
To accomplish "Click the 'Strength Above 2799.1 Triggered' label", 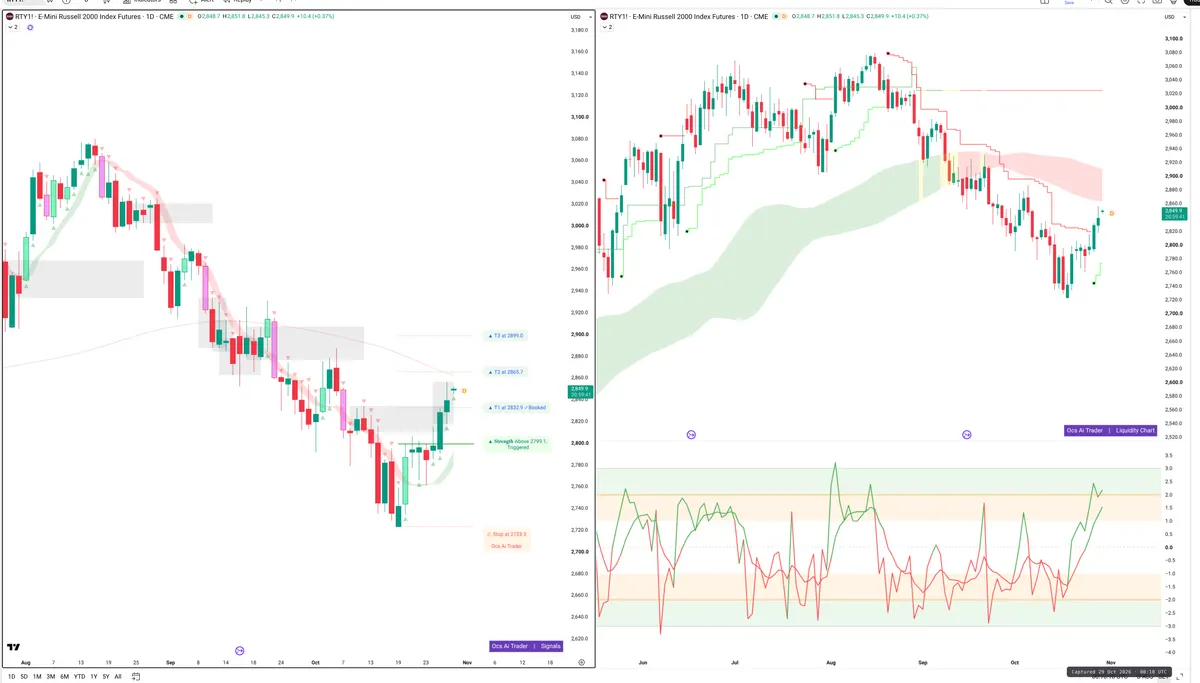I will click(x=517, y=444).
